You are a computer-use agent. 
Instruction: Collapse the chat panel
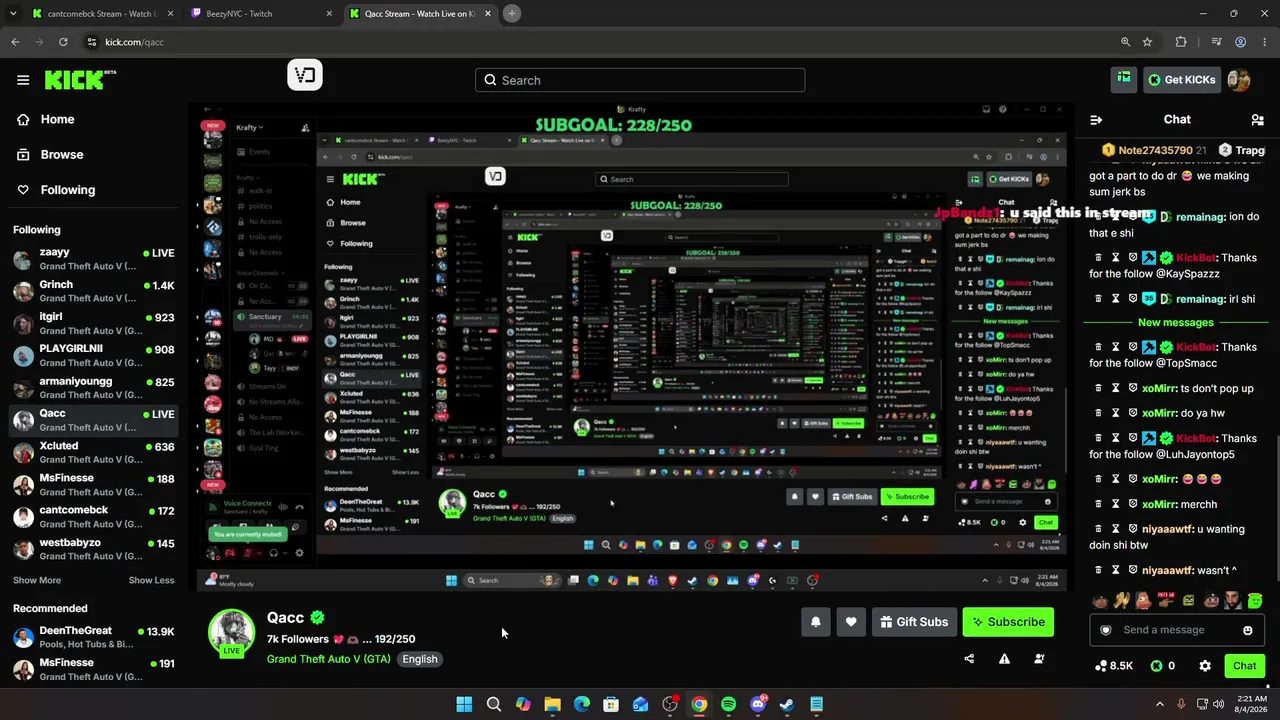pyautogui.click(x=1096, y=120)
